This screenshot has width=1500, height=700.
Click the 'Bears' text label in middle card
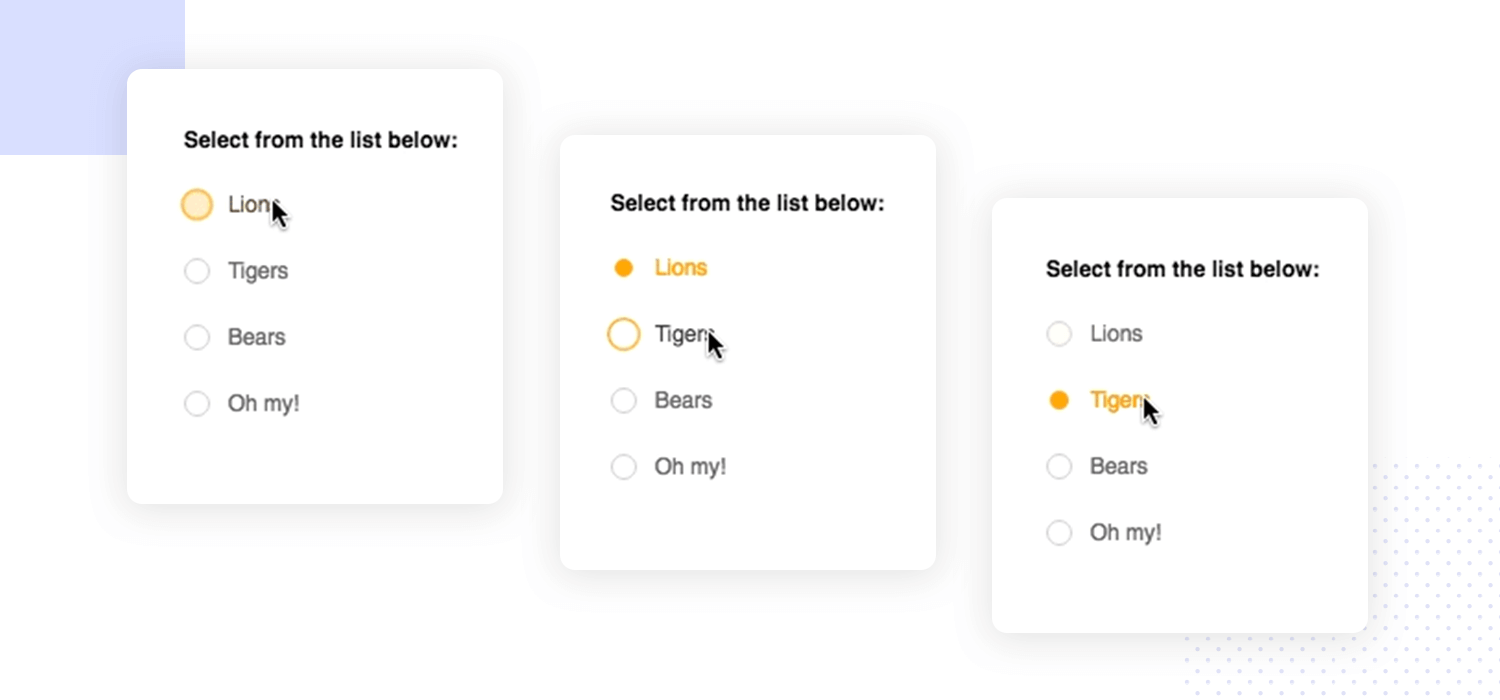tap(684, 401)
